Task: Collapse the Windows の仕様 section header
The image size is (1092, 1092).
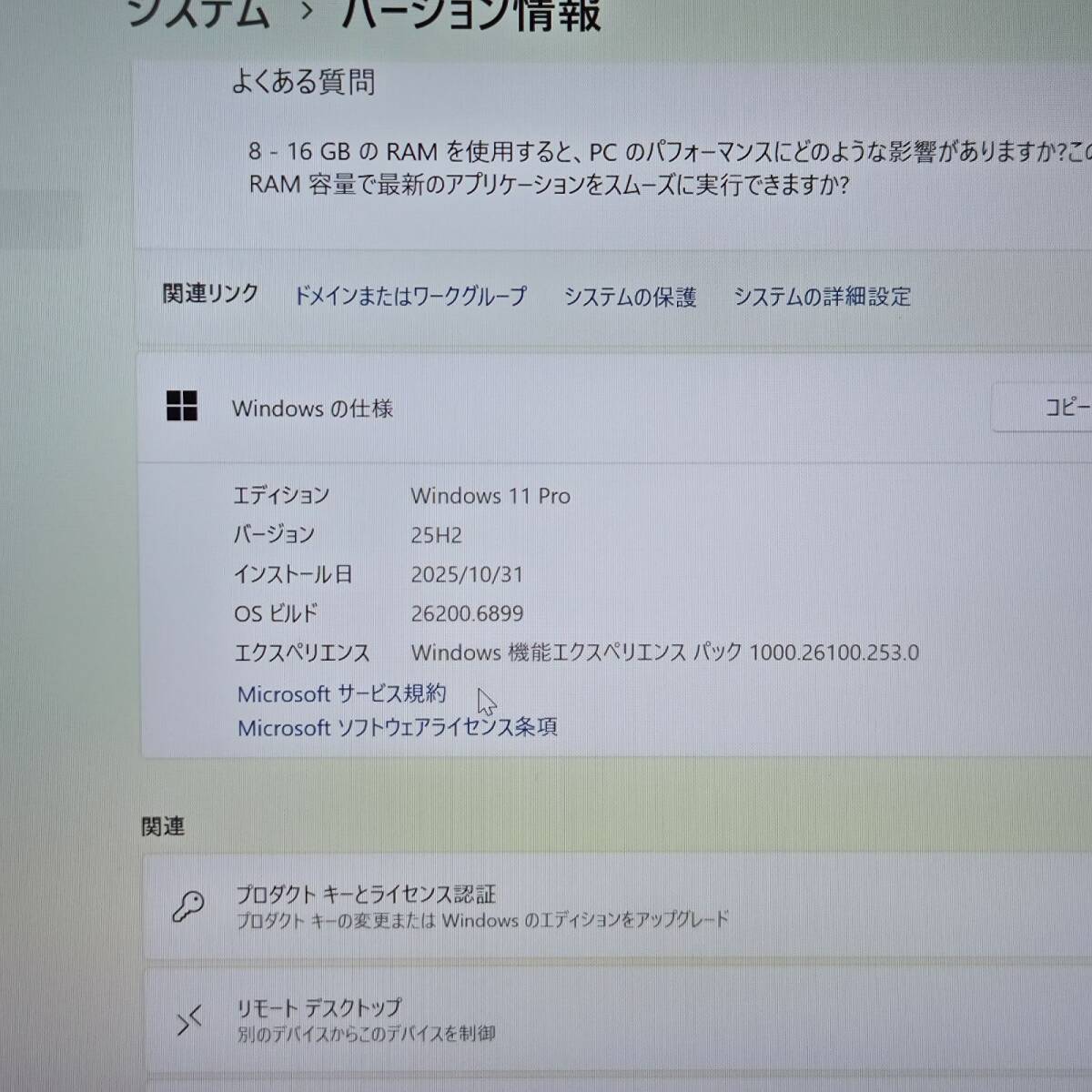Action: 615,407
